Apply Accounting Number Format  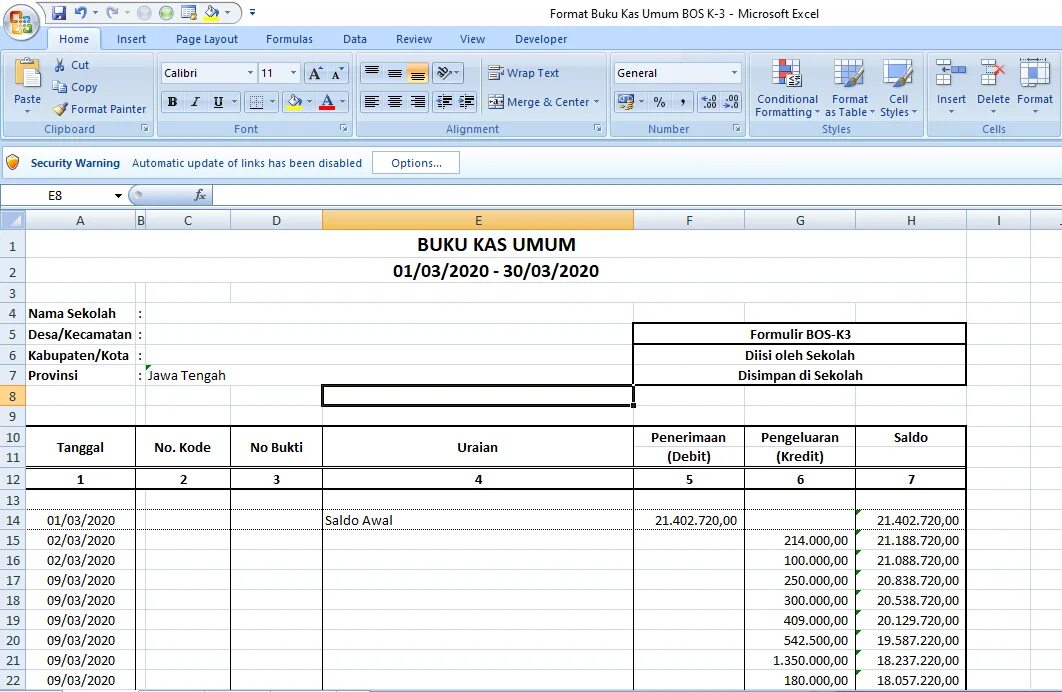pyautogui.click(x=624, y=102)
